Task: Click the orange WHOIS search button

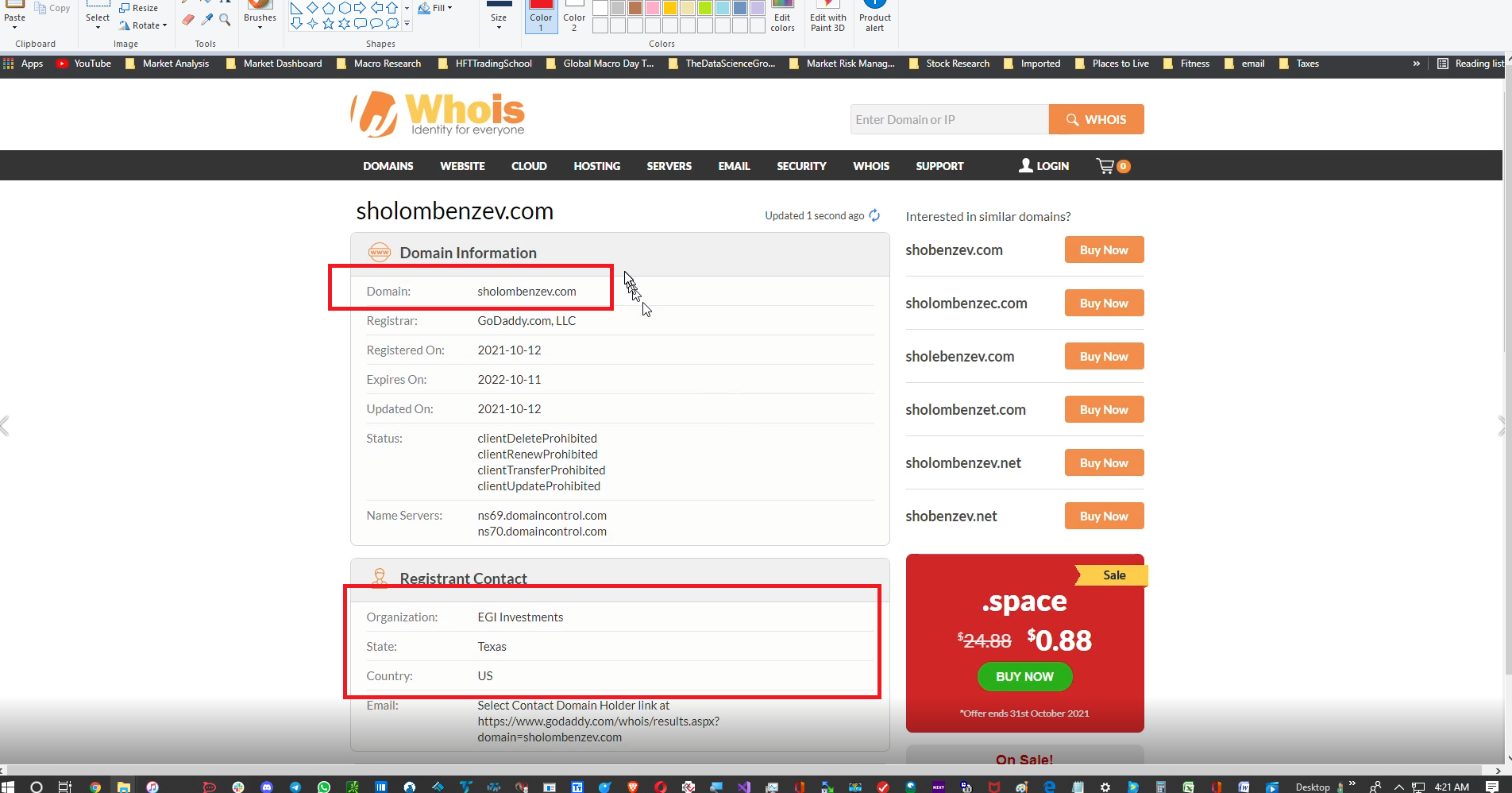Action: tap(1097, 119)
